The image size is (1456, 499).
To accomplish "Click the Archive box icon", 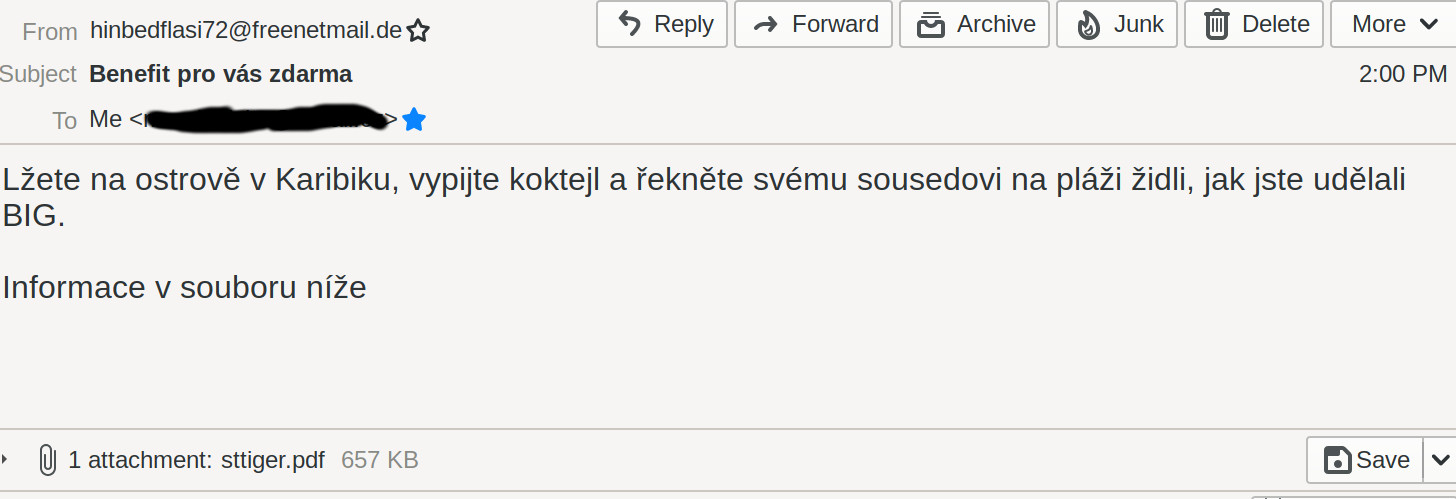I will pos(931,24).
